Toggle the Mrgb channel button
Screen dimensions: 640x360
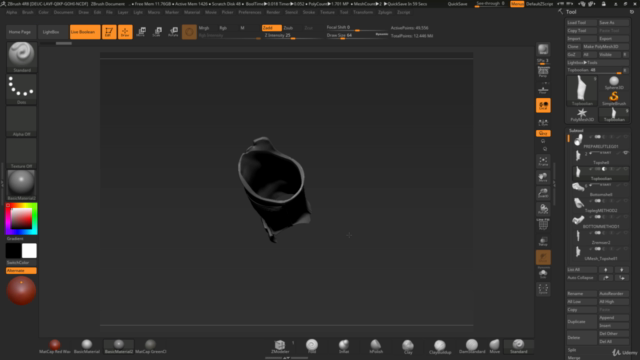pyautogui.click(x=204, y=28)
